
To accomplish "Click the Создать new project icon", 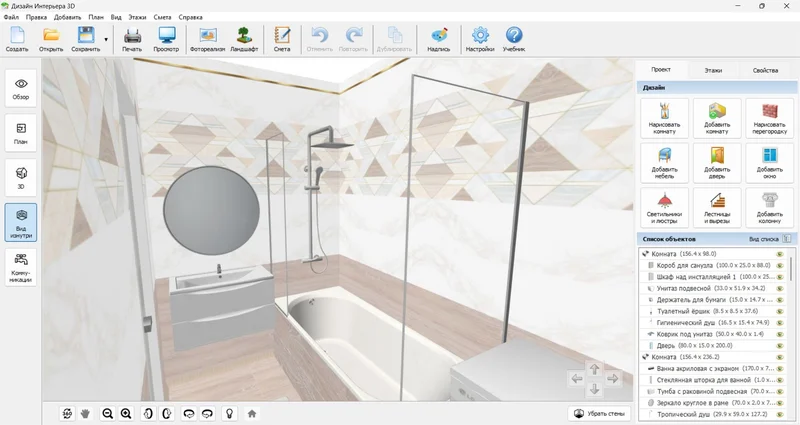I will (x=17, y=40).
